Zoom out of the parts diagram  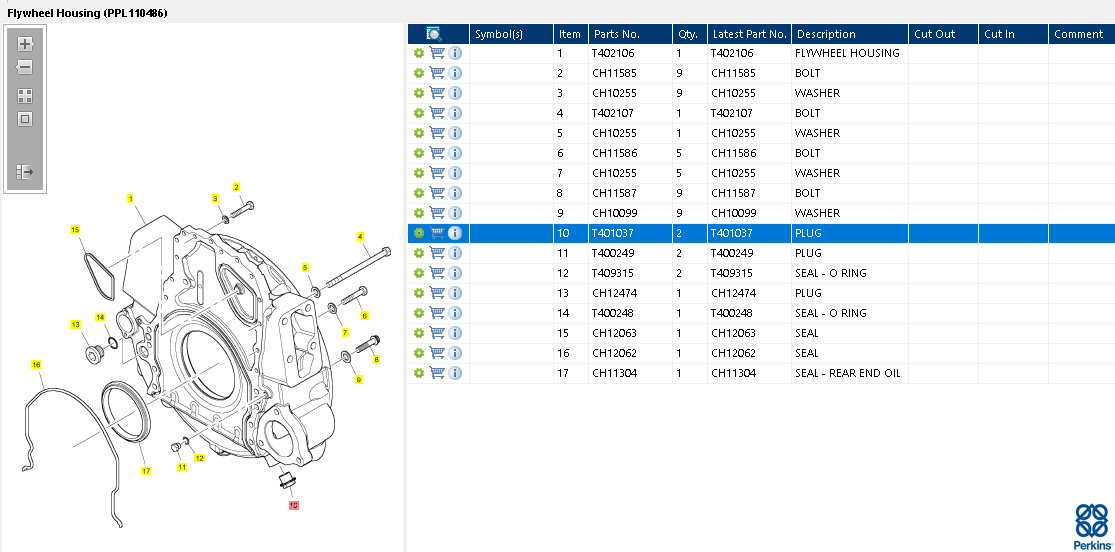point(25,67)
